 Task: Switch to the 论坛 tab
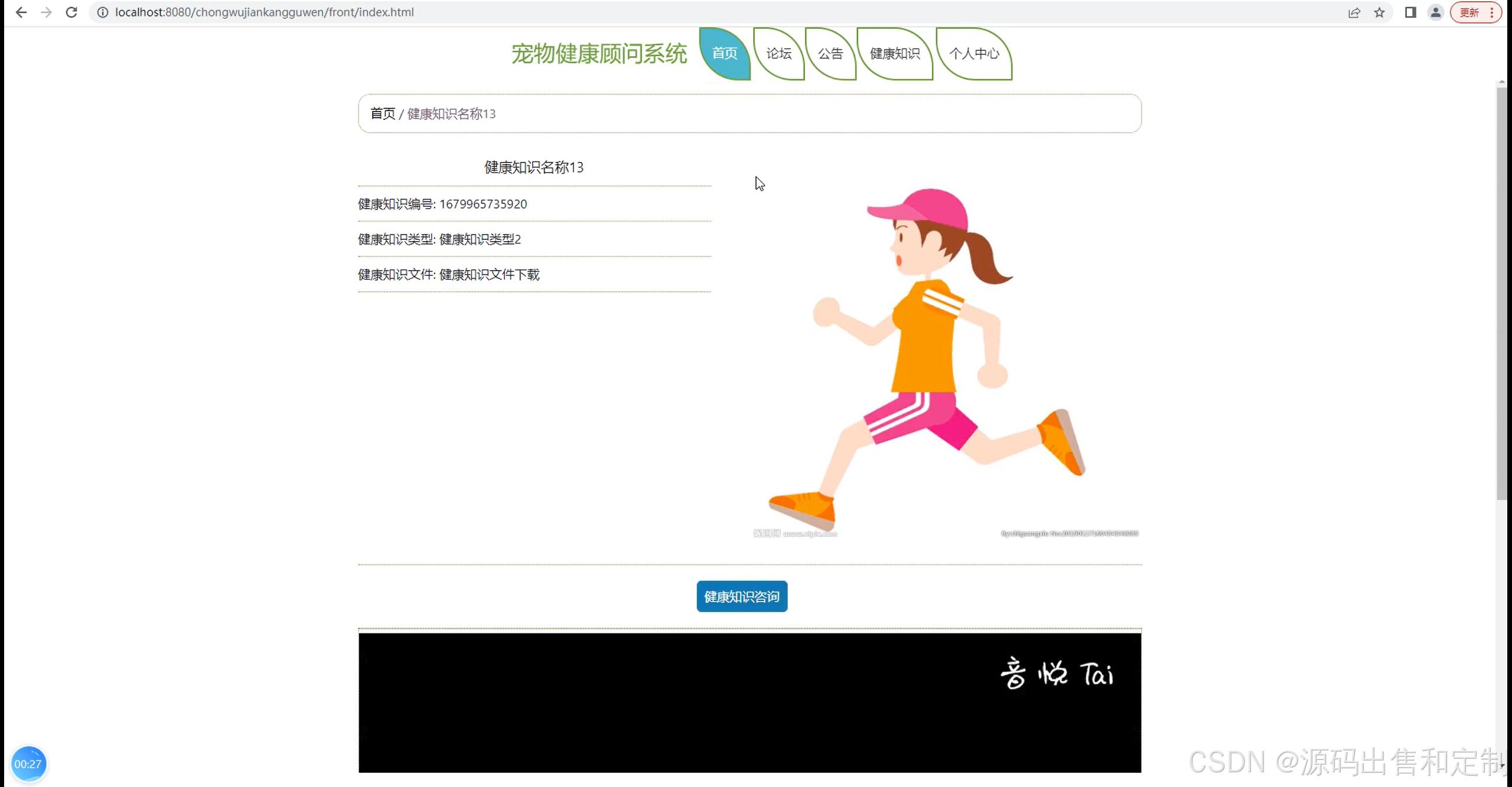click(x=778, y=53)
